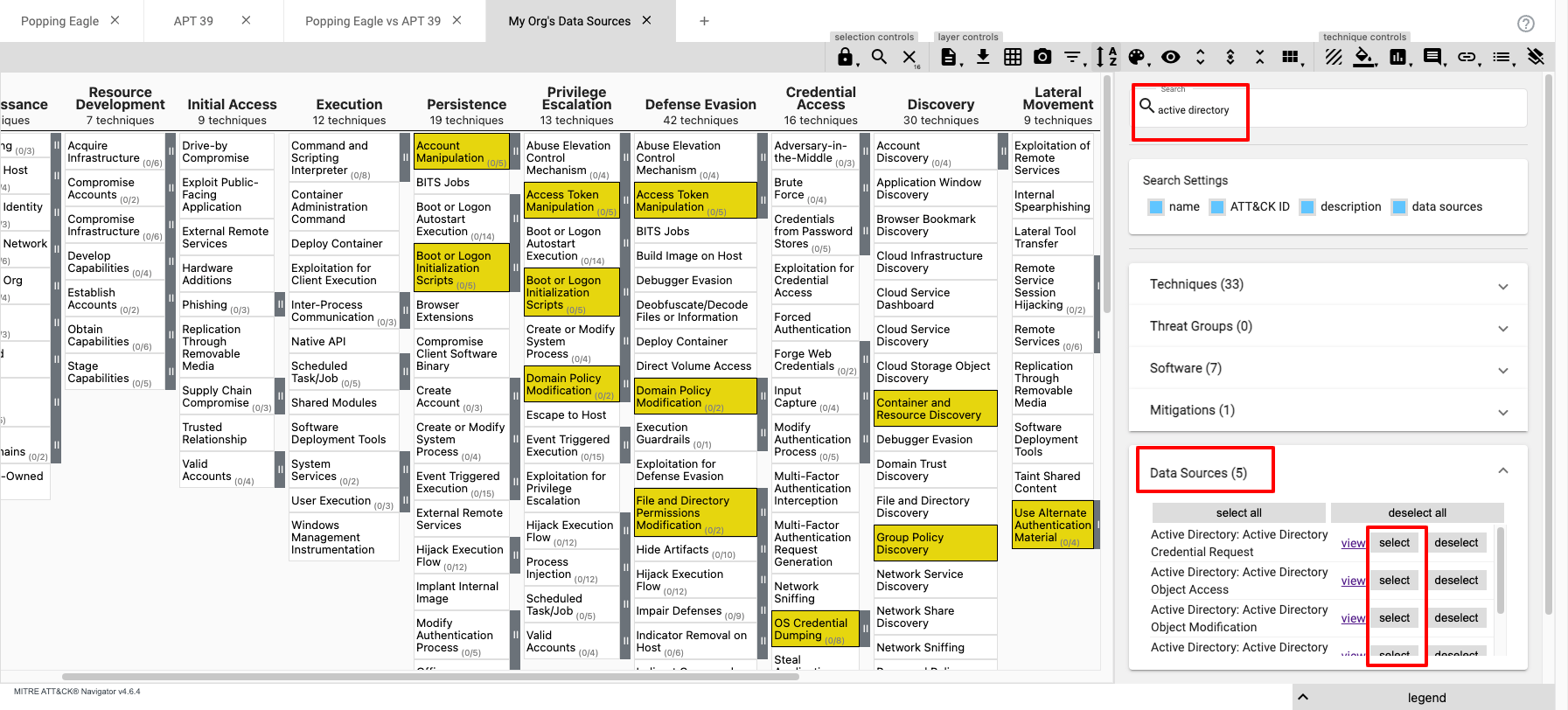Click the comment speech bubble icon
The height and width of the screenshot is (710, 1568).
tap(1432, 57)
